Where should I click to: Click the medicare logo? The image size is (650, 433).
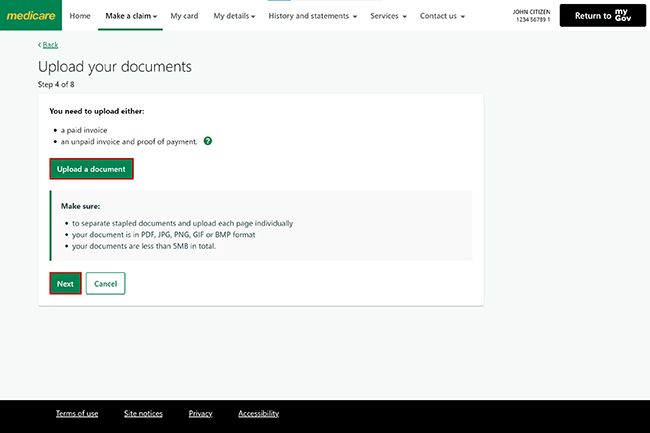(31, 15)
